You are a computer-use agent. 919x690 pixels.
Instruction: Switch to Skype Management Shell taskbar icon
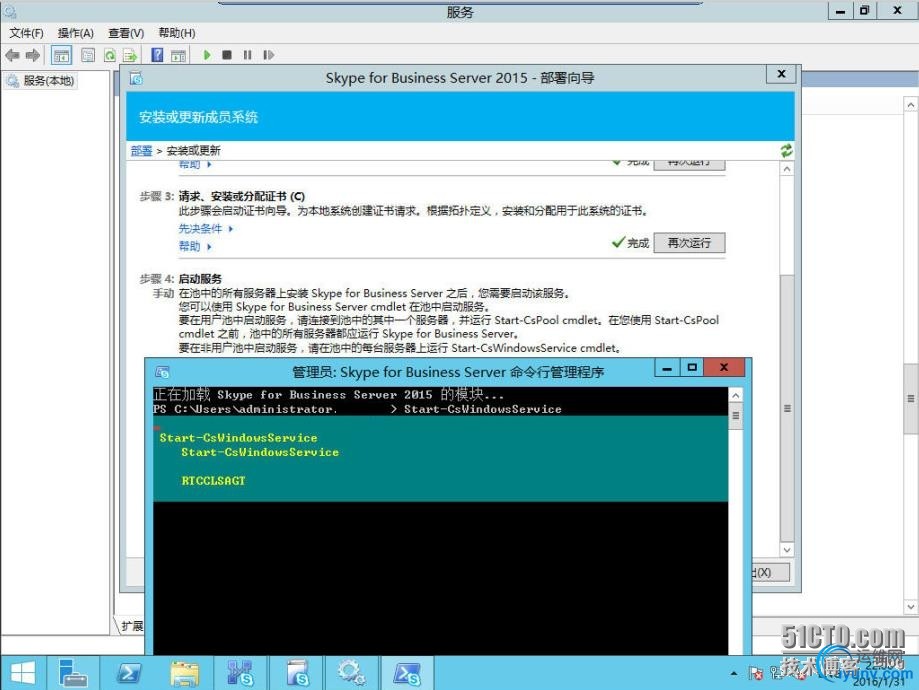pyautogui.click(x=407, y=673)
